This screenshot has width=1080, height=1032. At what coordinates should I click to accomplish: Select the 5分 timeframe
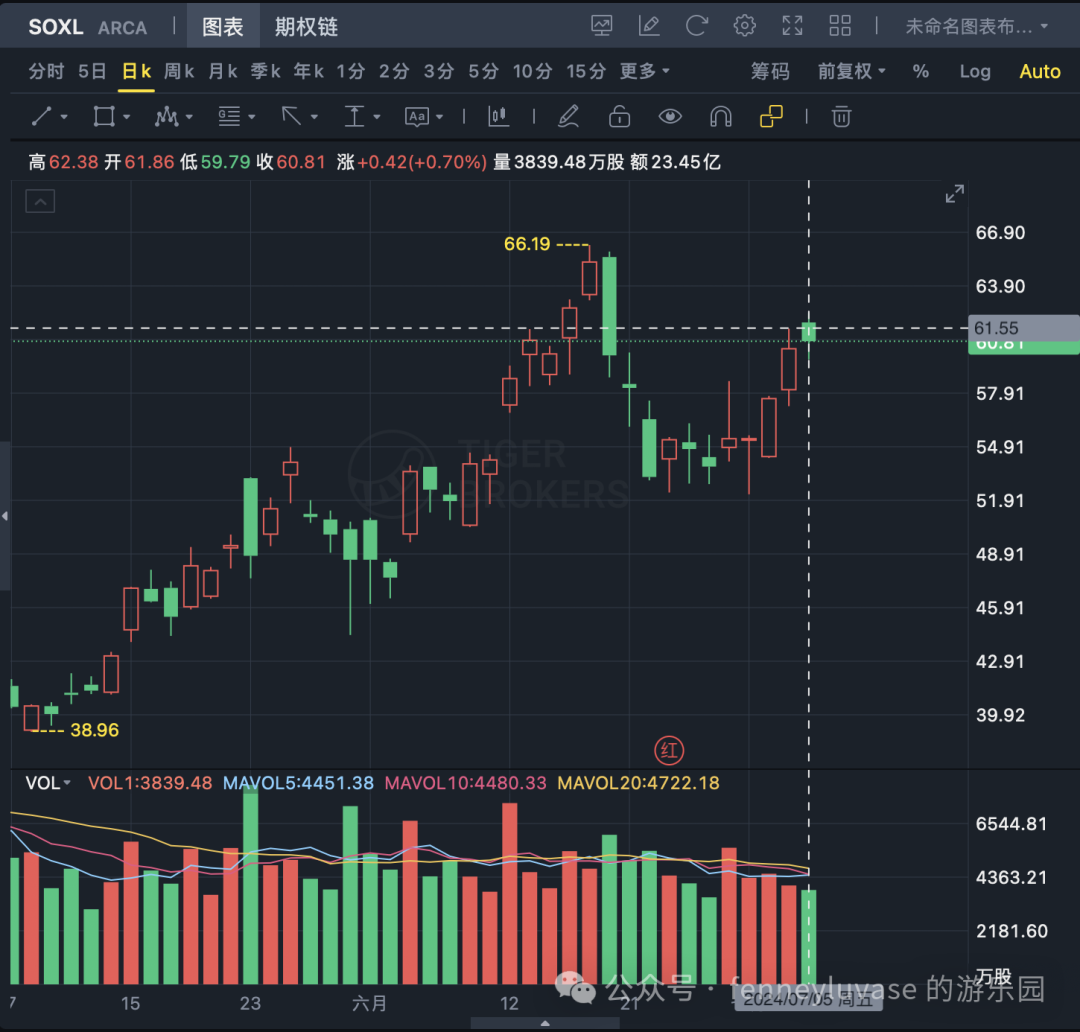coord(484,71)
